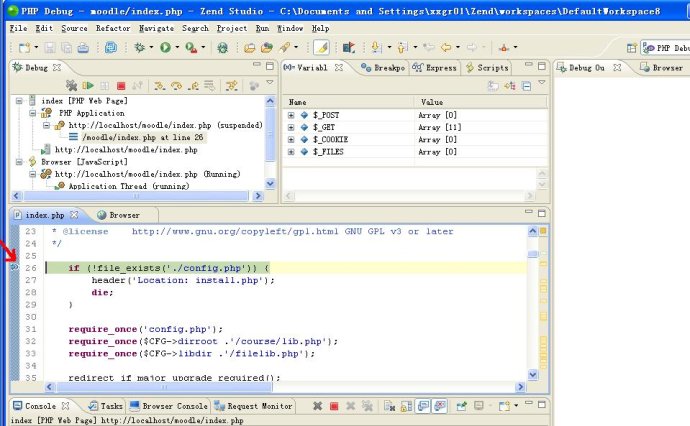The height and width of the screenshot is (426, 690).
Task: Click the red Terminate icon in Debug view
Action: 121,86
